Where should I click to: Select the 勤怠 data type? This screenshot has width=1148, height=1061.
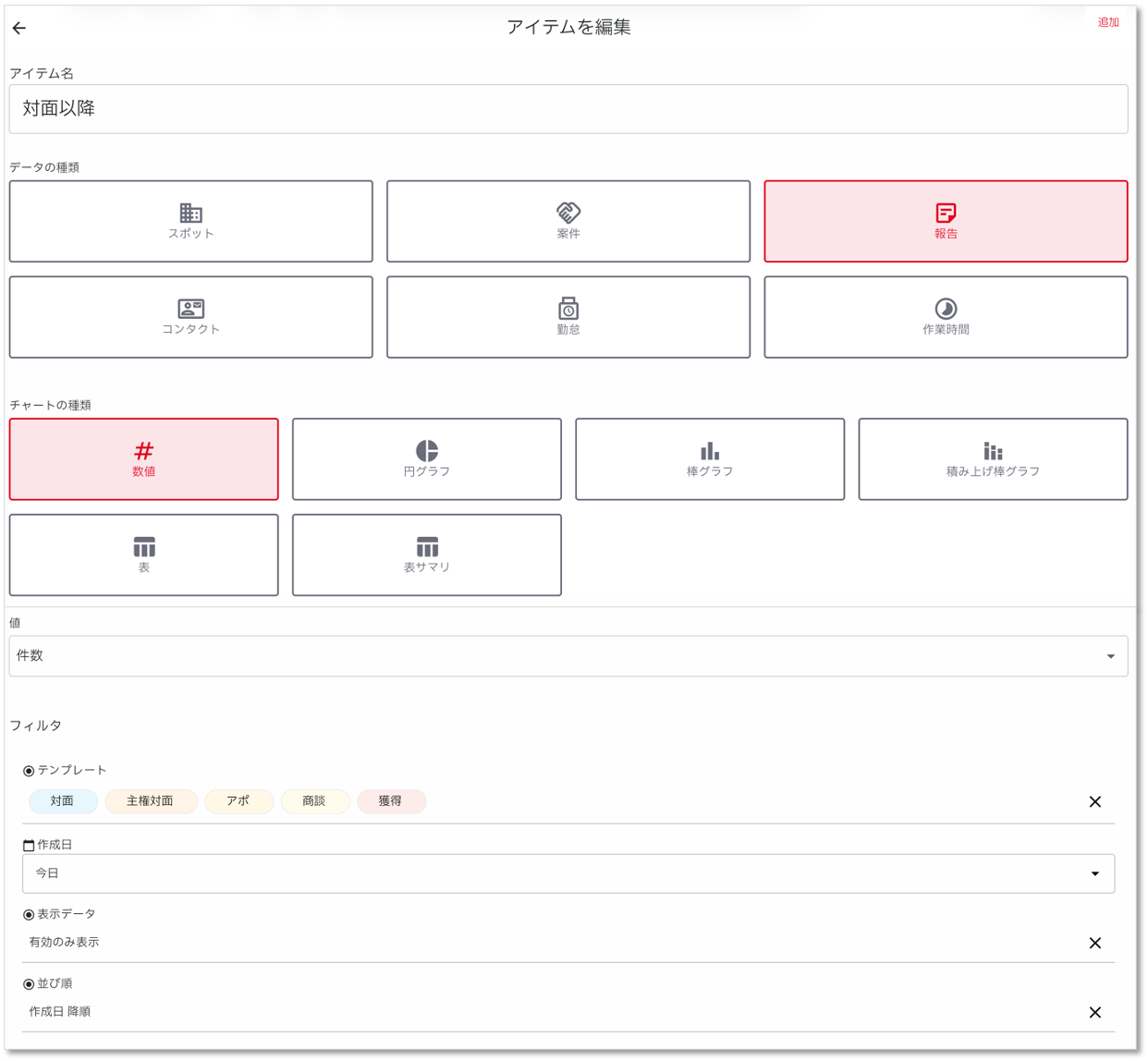568,317
